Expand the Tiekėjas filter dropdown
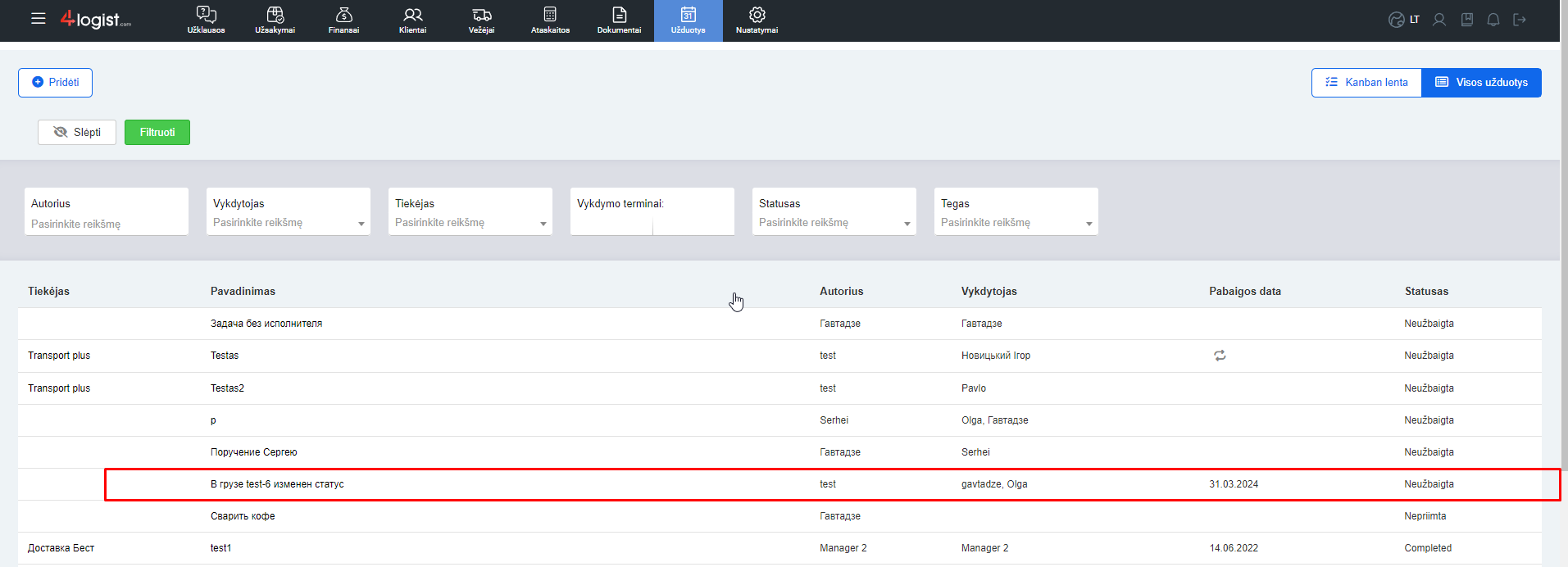This screenshot has width=1568, height=567. 470,211
